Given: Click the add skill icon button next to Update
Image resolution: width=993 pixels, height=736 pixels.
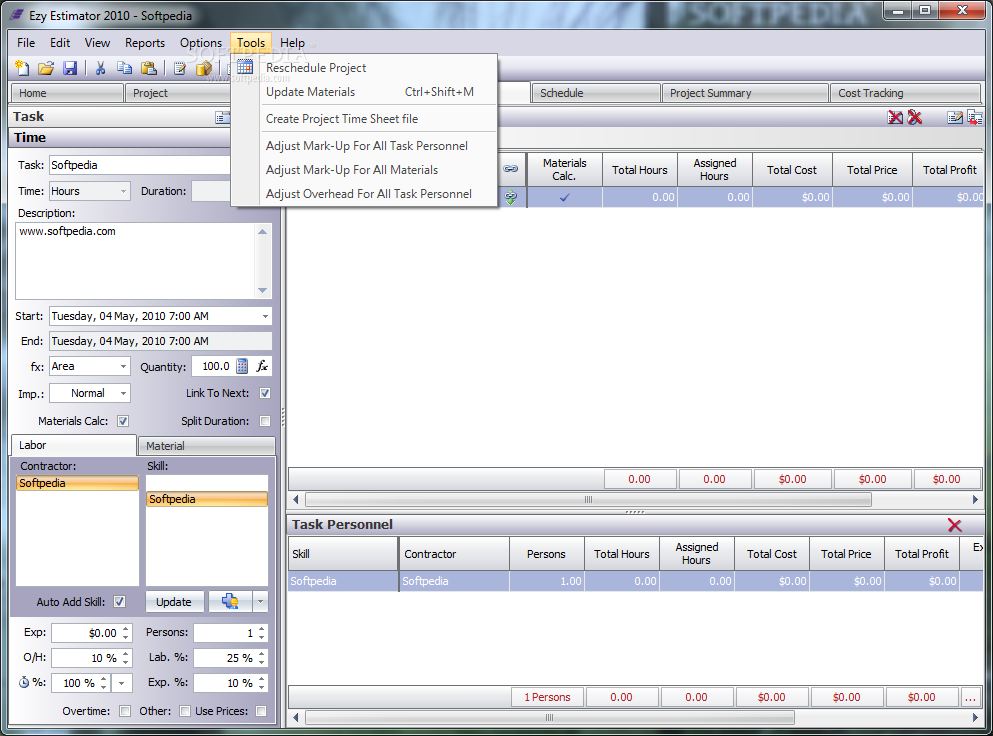Looking at the screenshot, I should coord(230,602).
